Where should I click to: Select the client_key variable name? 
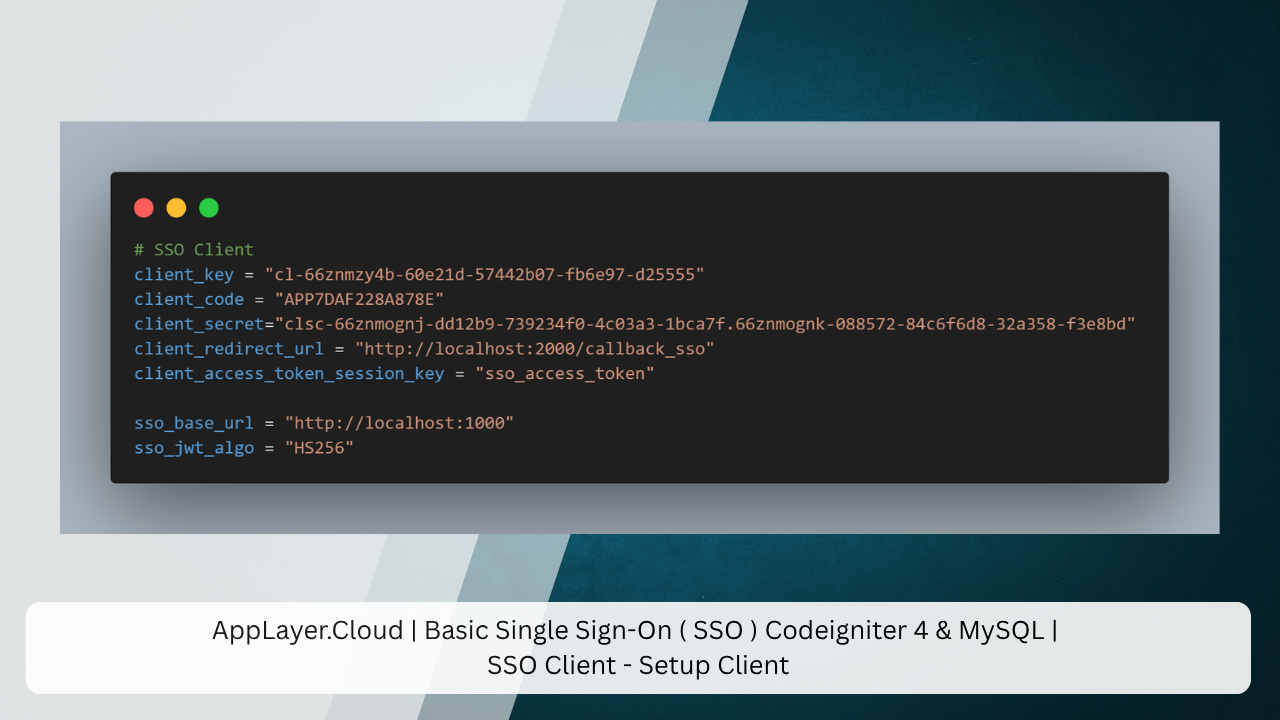point(184,274)
